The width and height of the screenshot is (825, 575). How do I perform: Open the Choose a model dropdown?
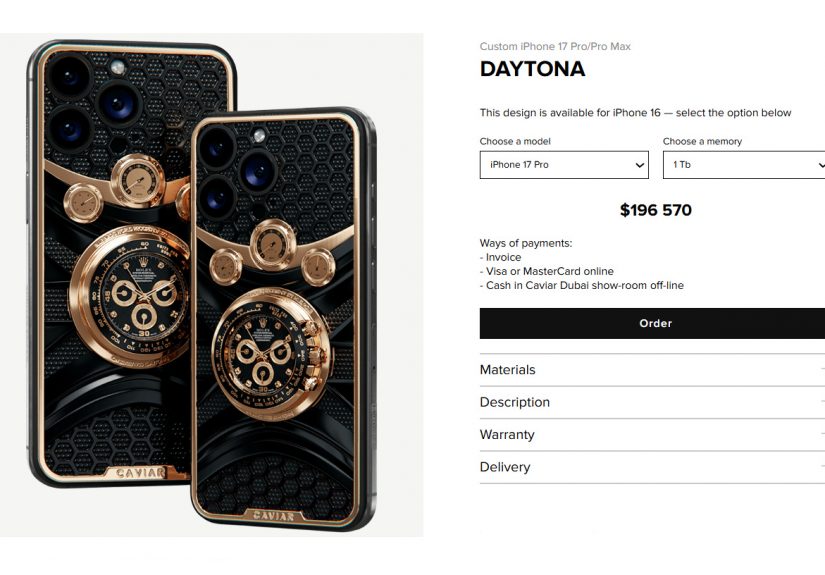564,165
